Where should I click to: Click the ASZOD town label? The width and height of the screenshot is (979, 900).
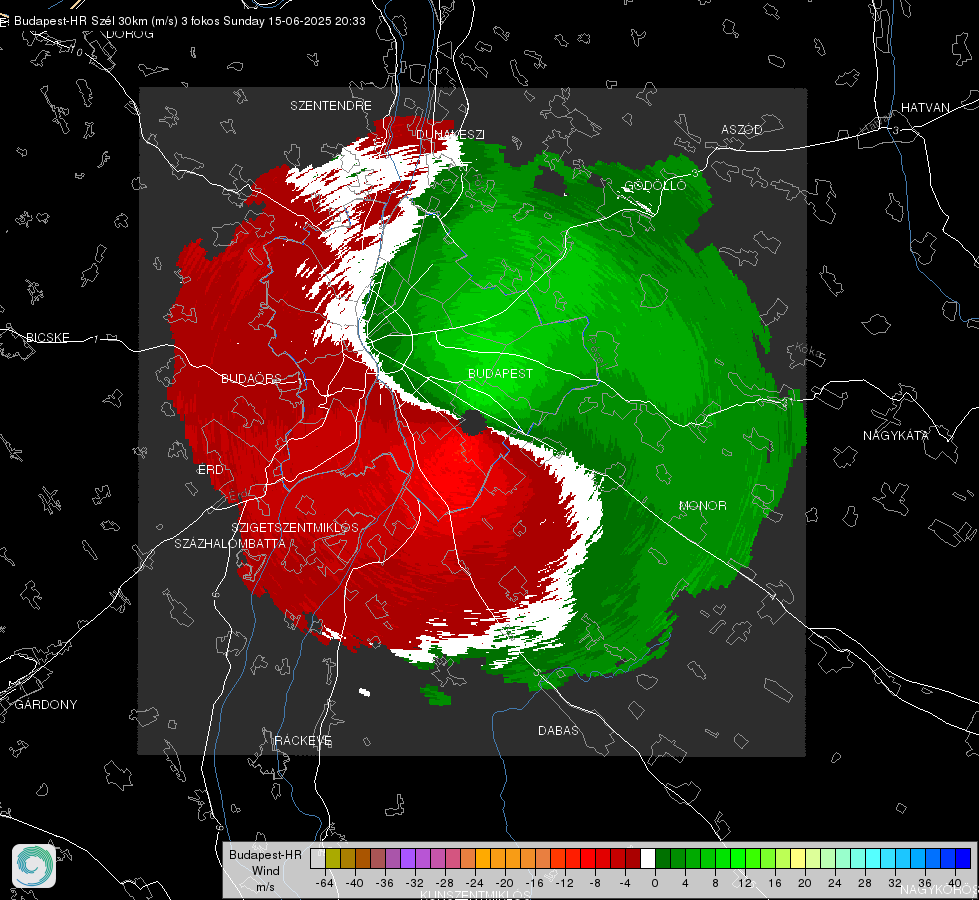[742, 130]
